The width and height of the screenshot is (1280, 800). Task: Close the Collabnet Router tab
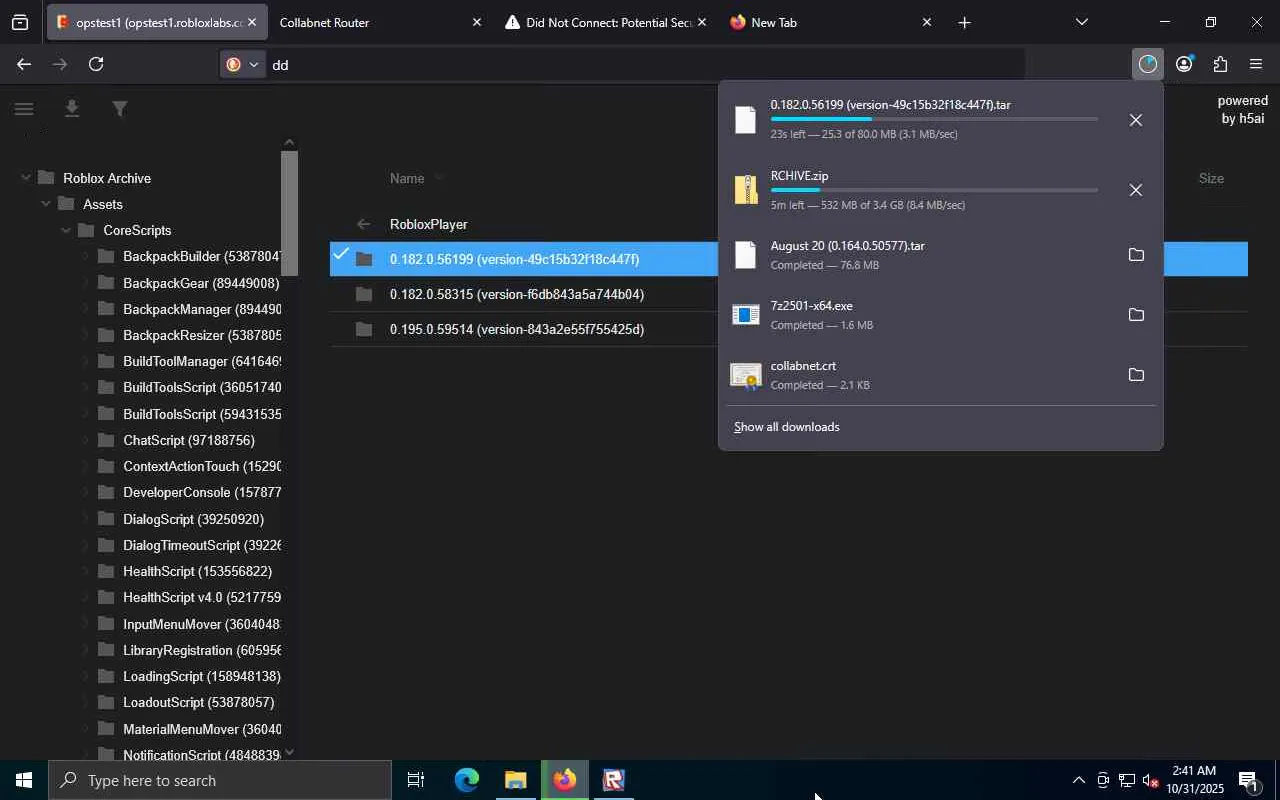[x=476, y=22]
